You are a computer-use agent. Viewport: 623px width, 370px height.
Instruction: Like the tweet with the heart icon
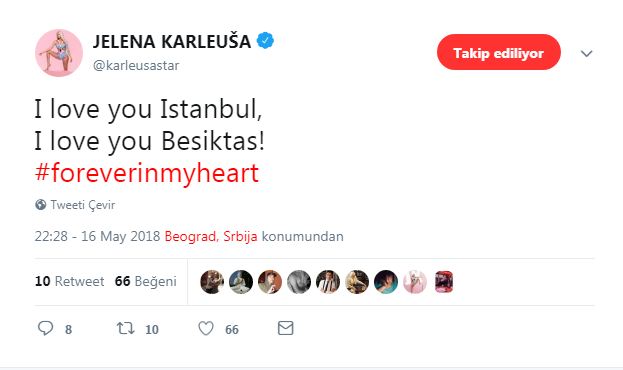point(206,328)
